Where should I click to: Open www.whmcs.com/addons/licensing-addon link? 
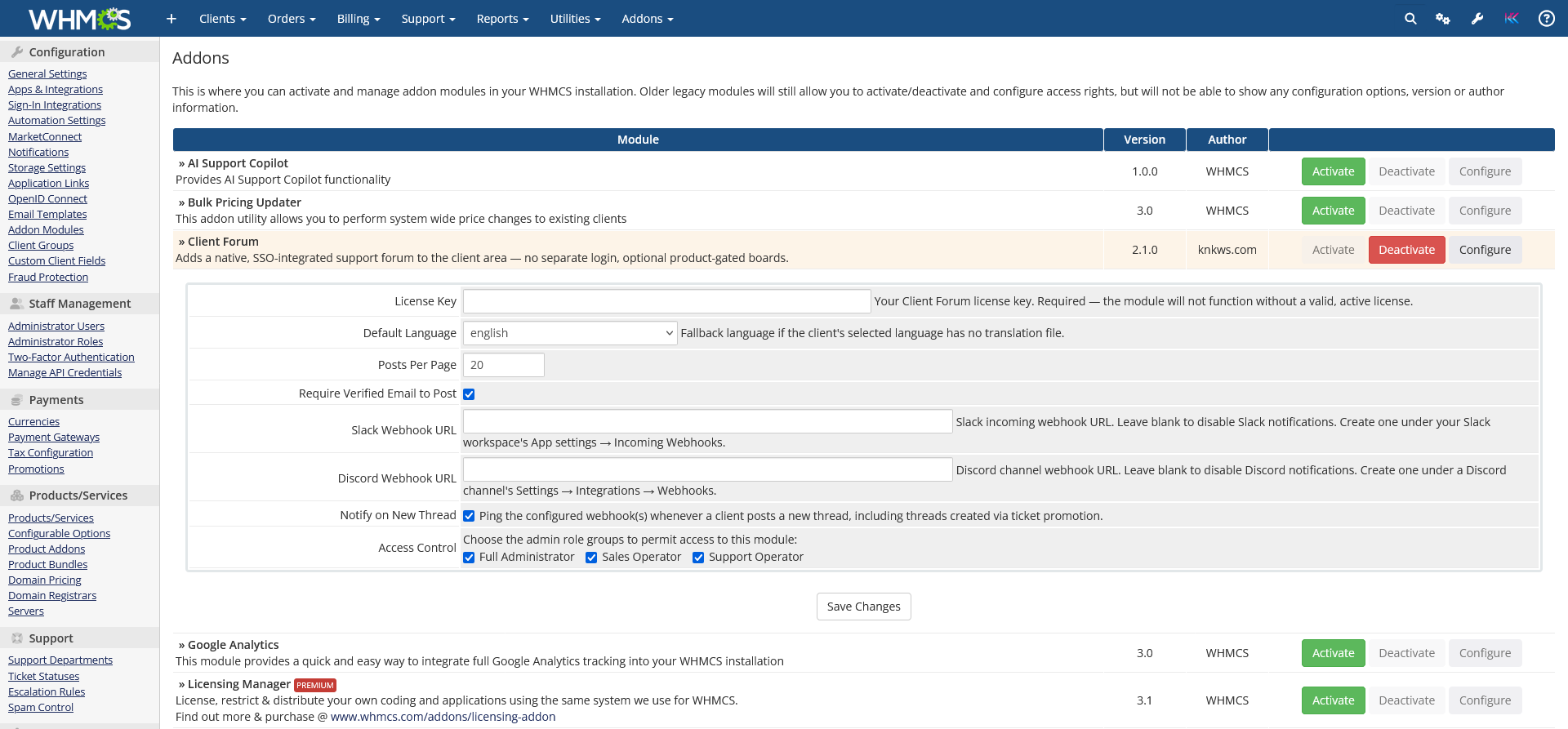(x=443, y=717)
